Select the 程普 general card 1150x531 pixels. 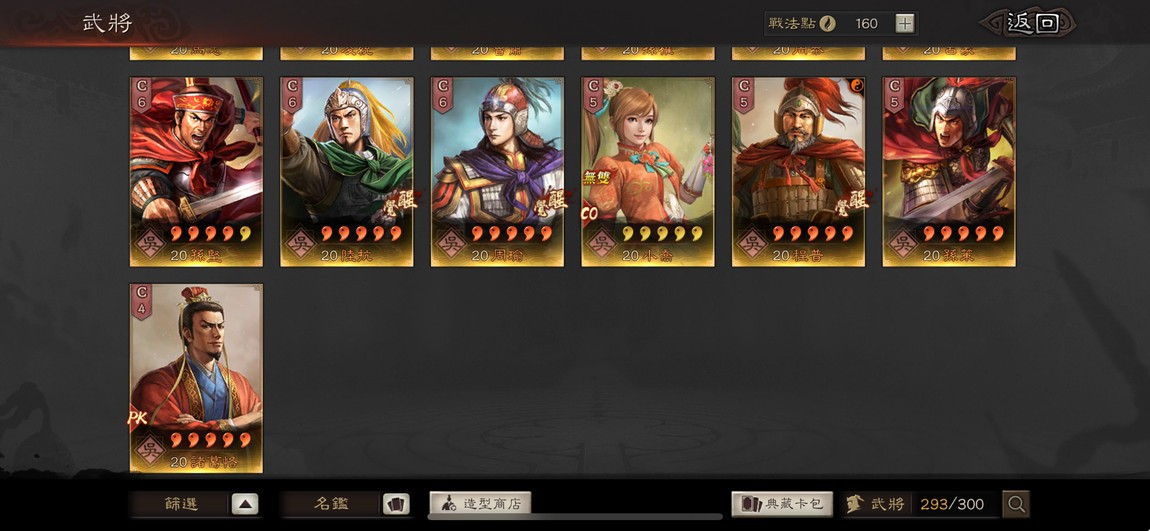[x=799, y=172]
